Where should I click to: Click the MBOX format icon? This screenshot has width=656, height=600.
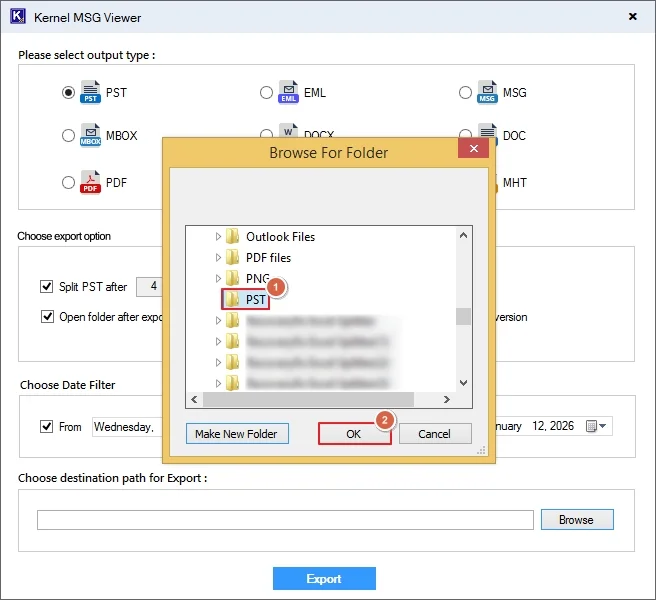[90, 135]
